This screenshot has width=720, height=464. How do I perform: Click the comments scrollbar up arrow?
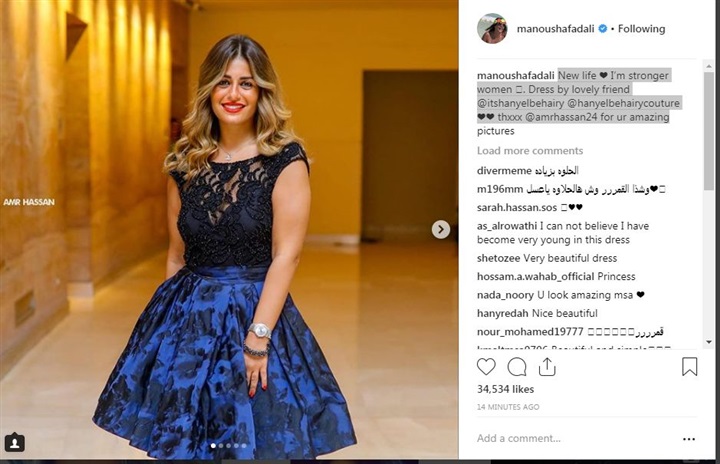click(x=709, y=67)
